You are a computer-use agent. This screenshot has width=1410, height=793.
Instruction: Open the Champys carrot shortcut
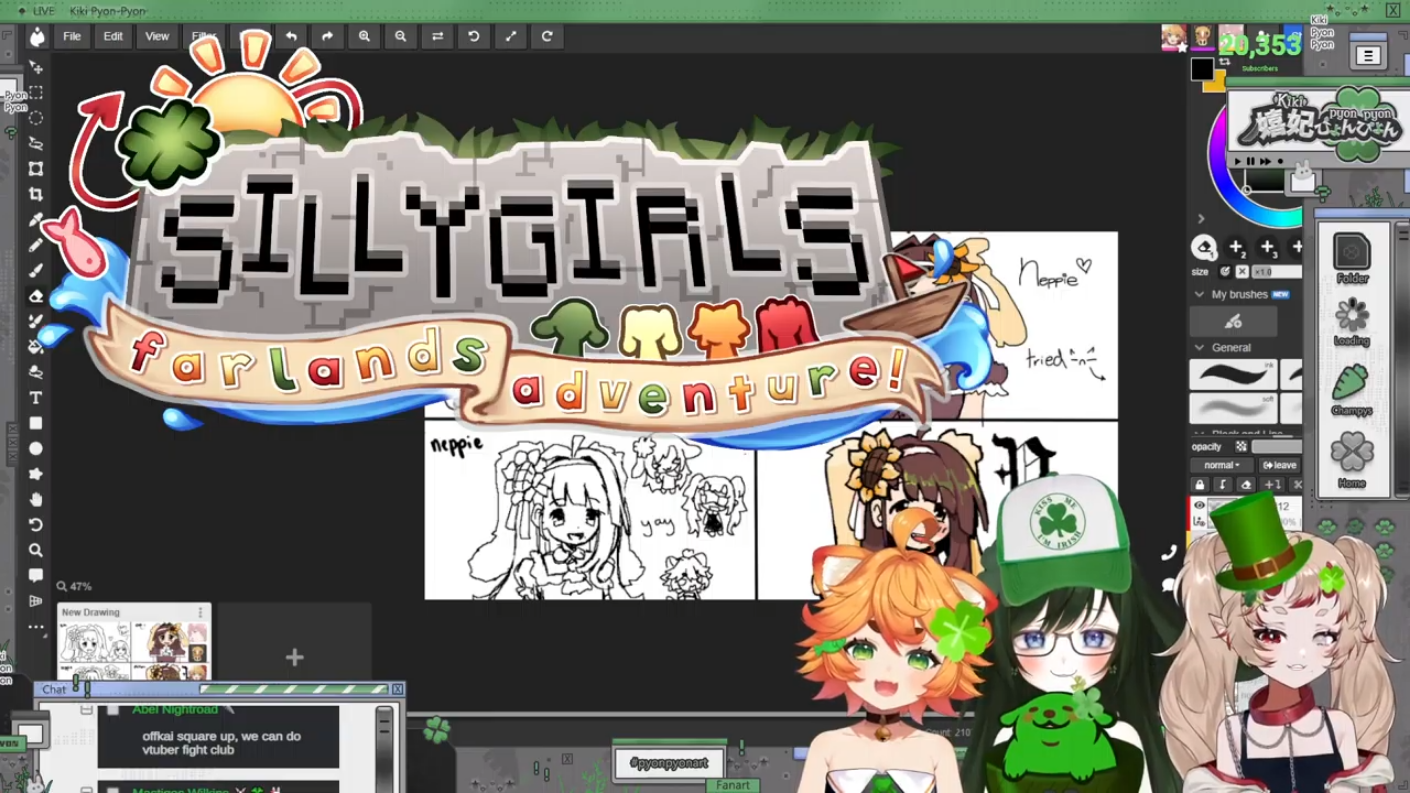[x=1351, y=388]
